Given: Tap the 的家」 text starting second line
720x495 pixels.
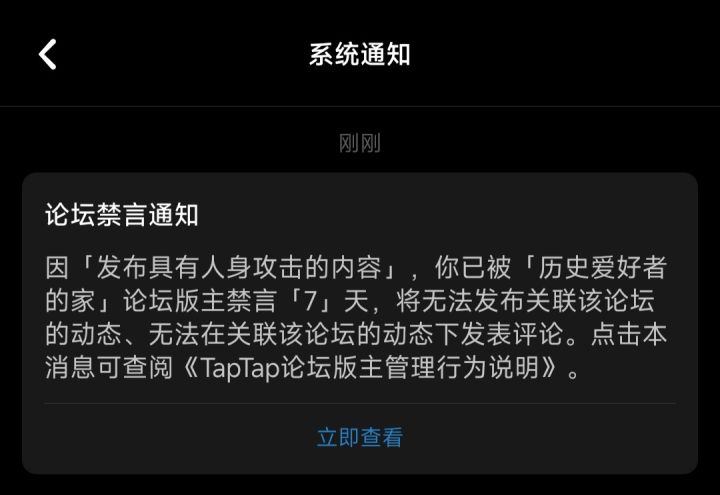Looking at the screenshot, I should (83, 301).
